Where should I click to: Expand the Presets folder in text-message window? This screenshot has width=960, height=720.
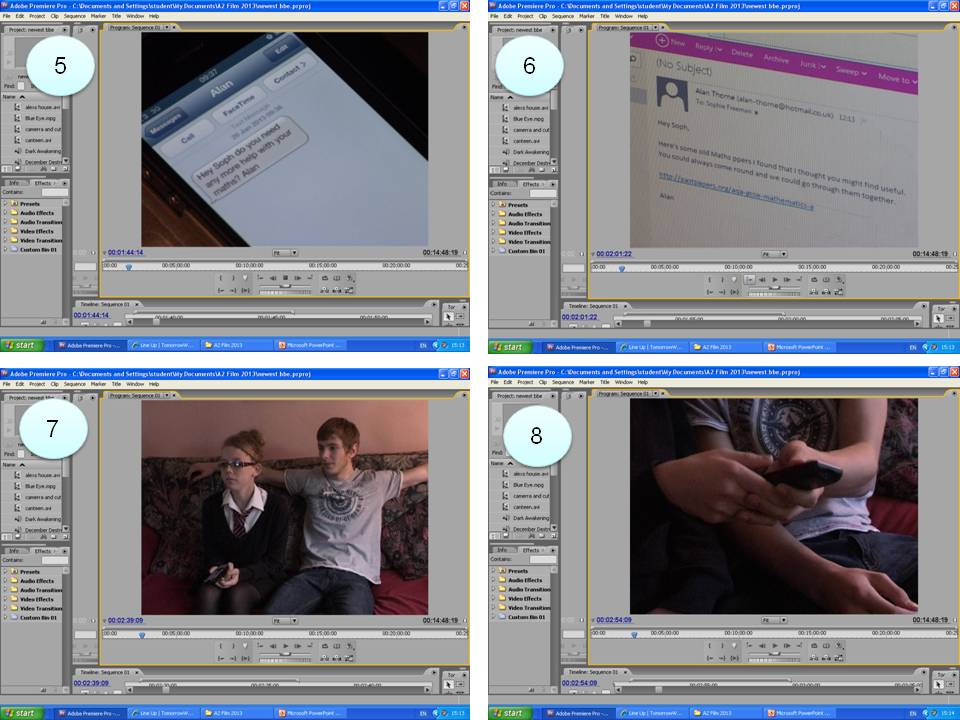[6, 203]
